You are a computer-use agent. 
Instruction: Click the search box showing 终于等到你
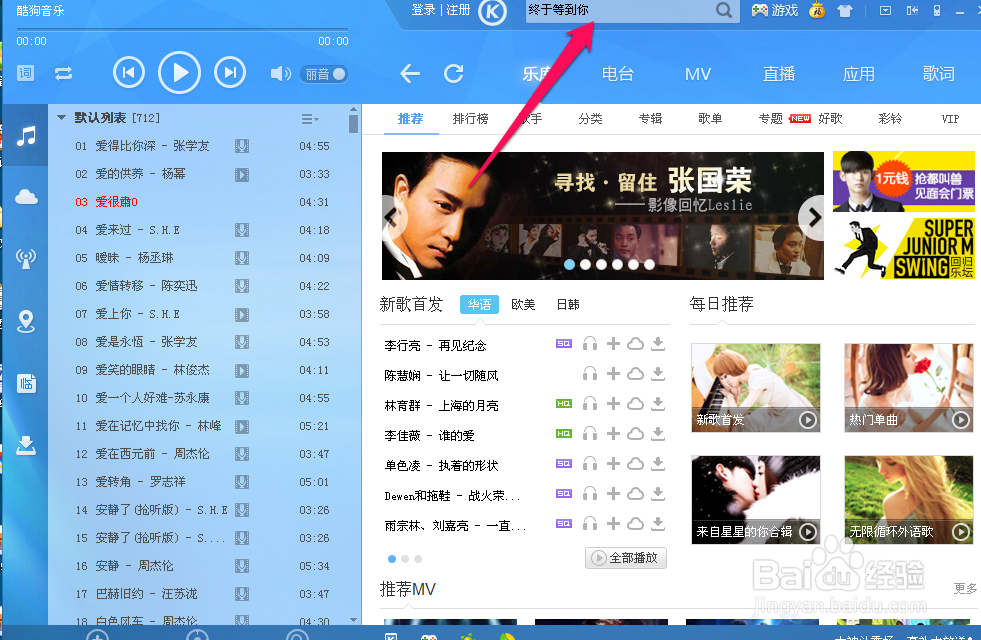tap(620, 12)
